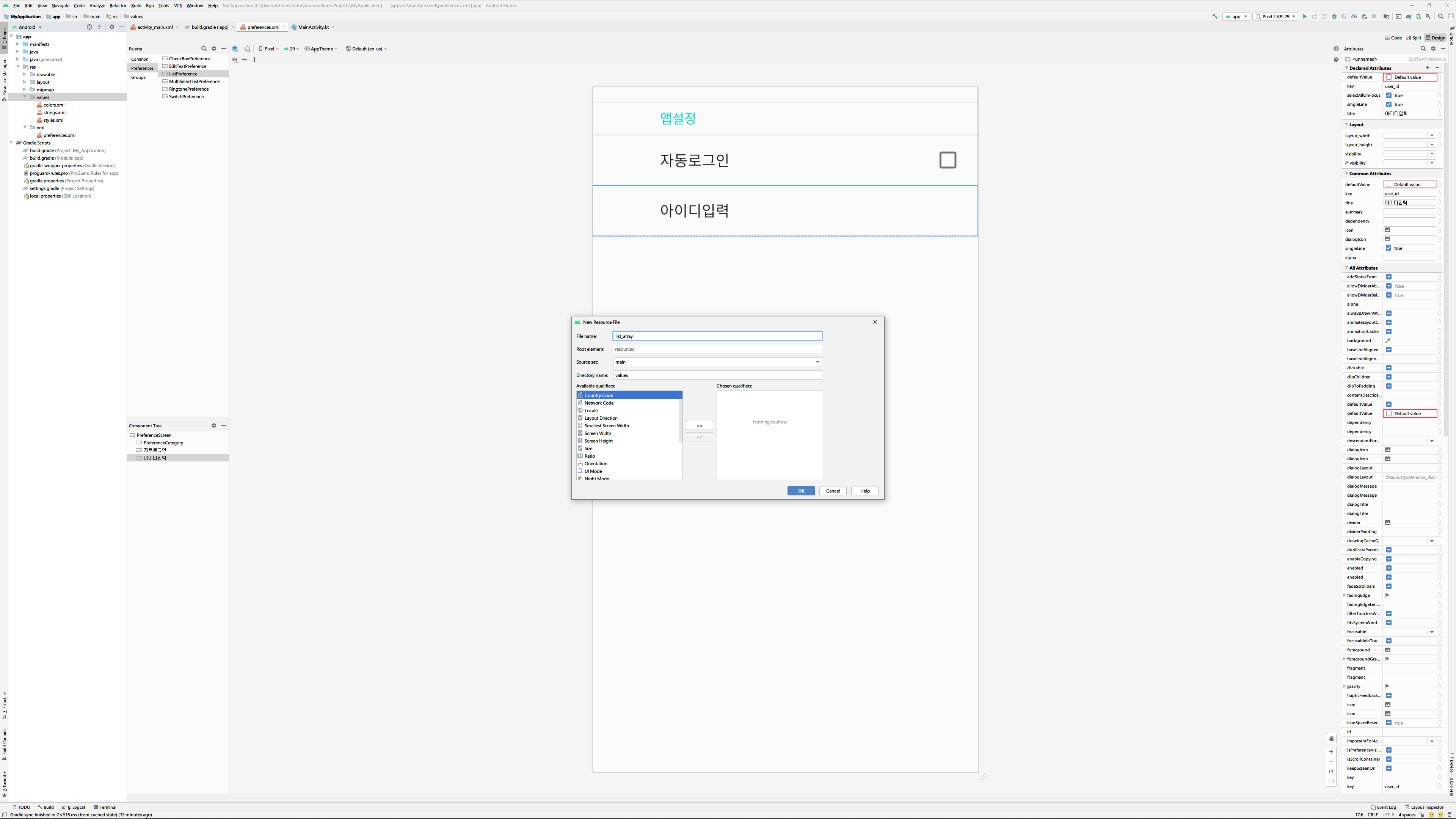Click the Design Surface layers icon
Image resolution: width=1456 pixels, height=819 pixels.
click(235, 49)
